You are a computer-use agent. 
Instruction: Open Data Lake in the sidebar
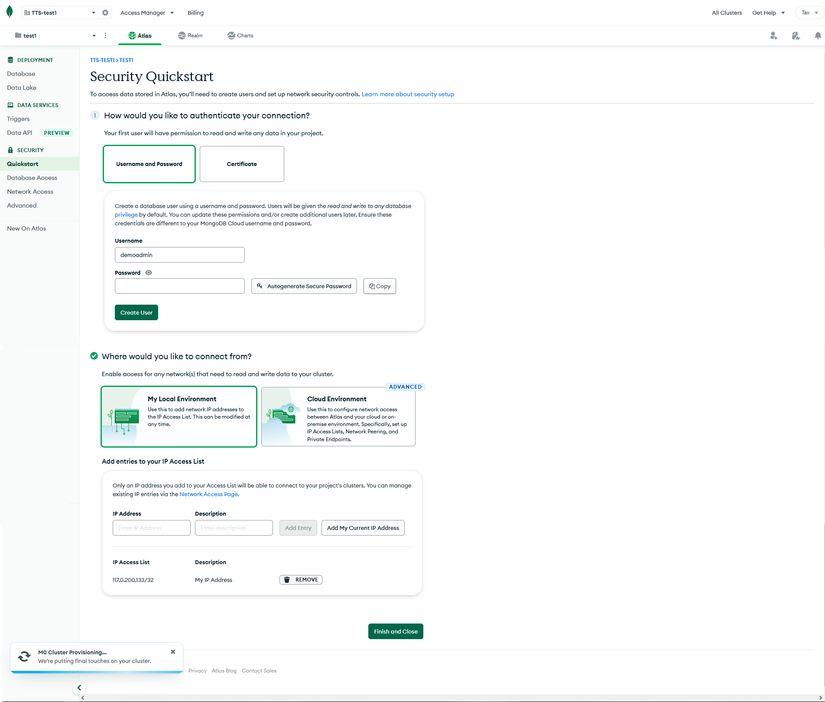pos(22,87)
